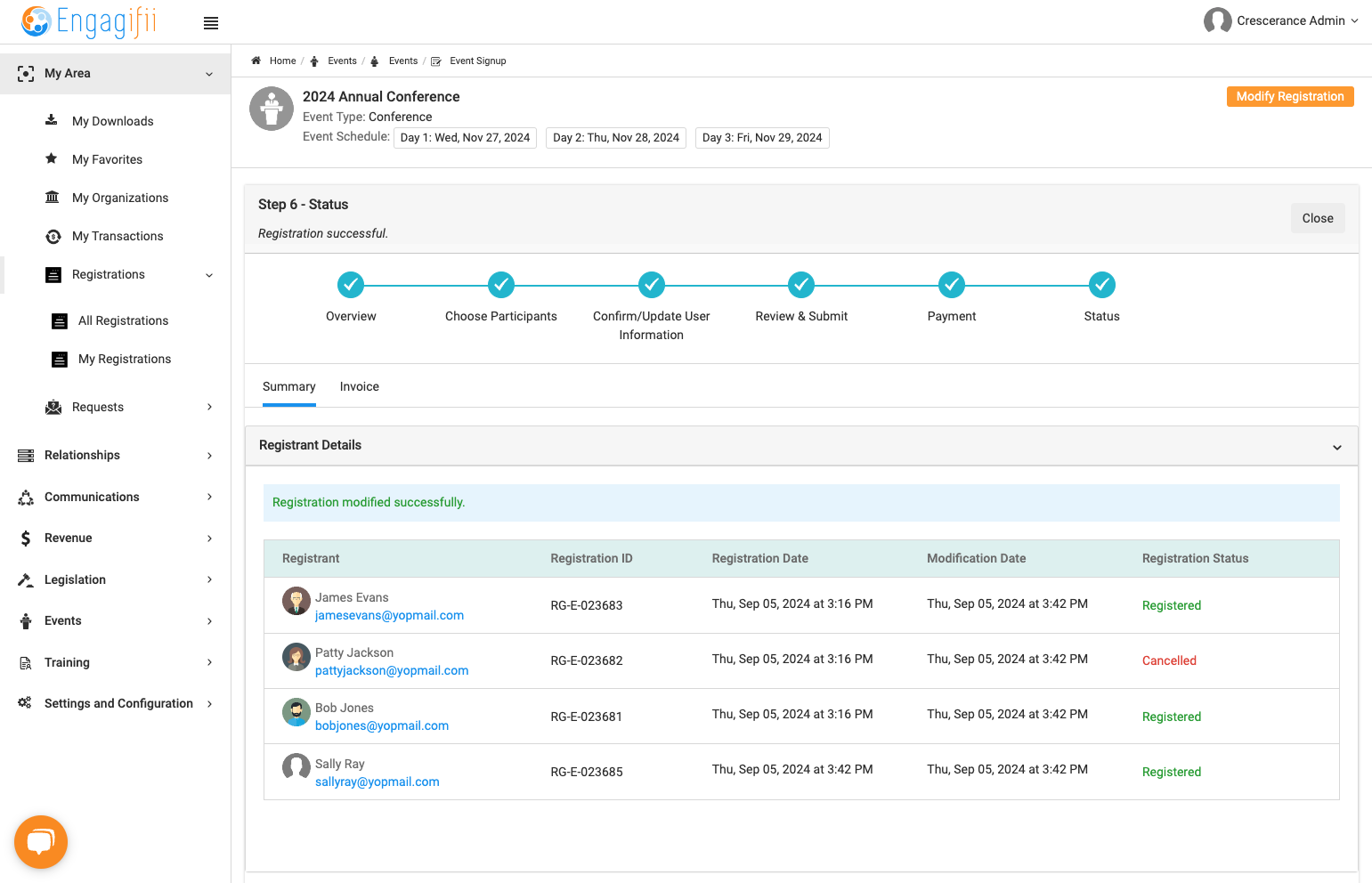Collapse the Registrant Details panel

[x=1336, y=447]
